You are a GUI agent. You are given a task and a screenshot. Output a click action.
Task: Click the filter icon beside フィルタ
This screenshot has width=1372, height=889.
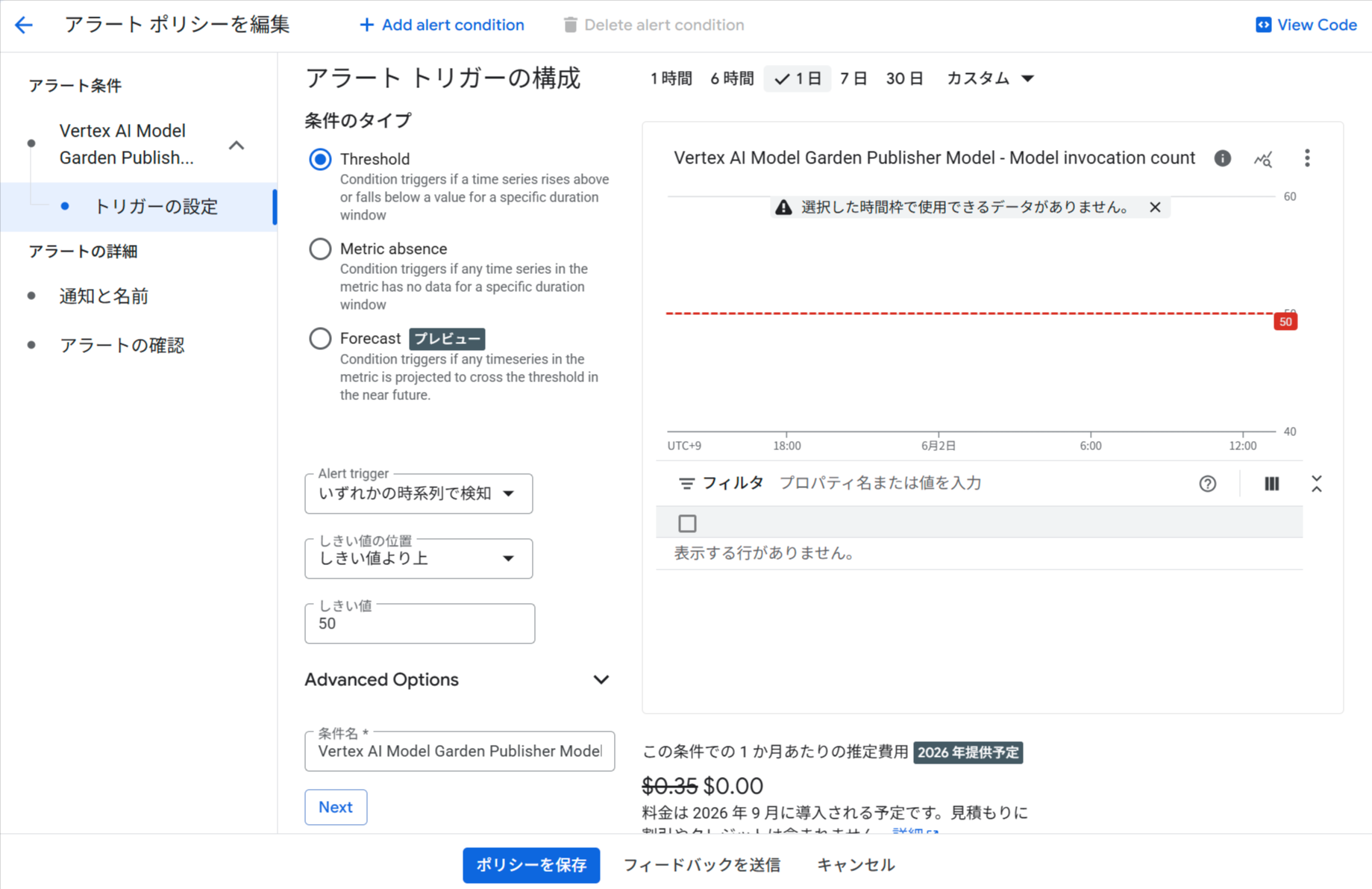click(x=686, y=484)
